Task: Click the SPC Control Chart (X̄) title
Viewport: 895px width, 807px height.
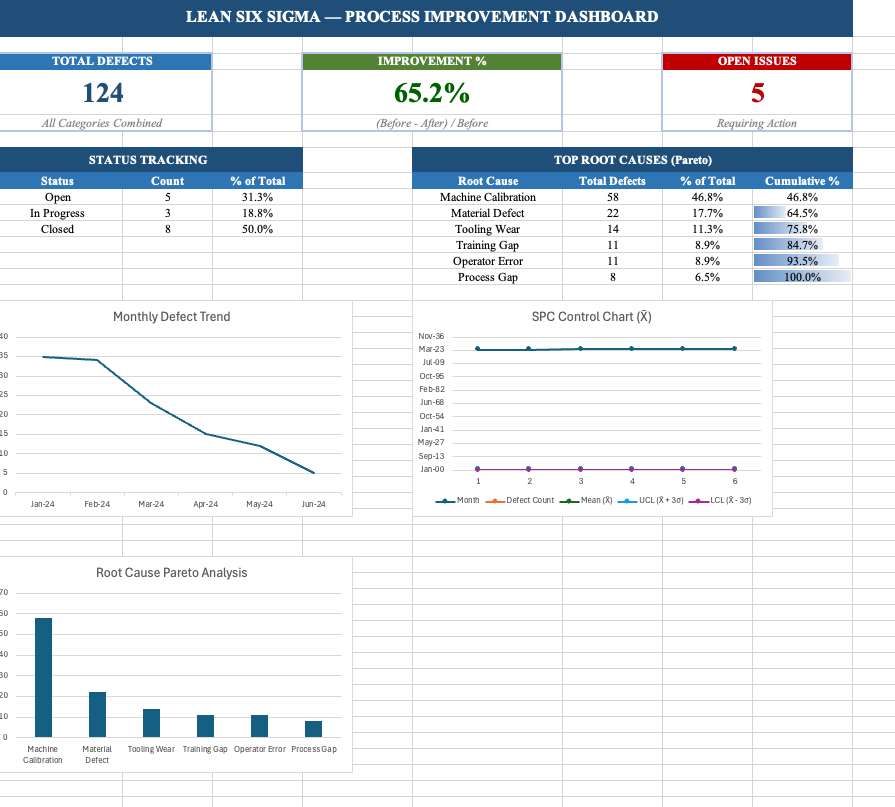Action: [x=592, y=317]
